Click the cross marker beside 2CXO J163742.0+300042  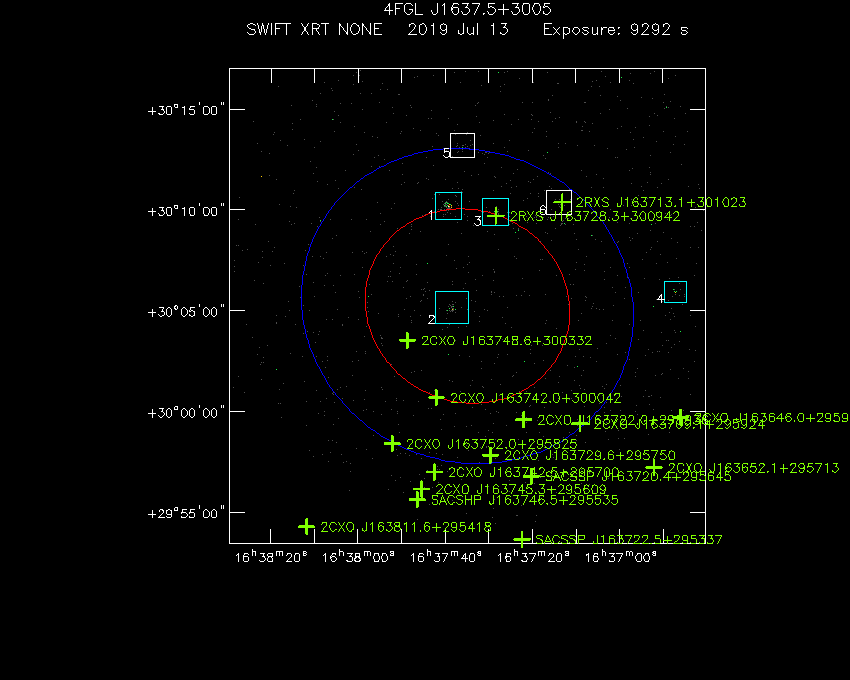coord(436,397)
